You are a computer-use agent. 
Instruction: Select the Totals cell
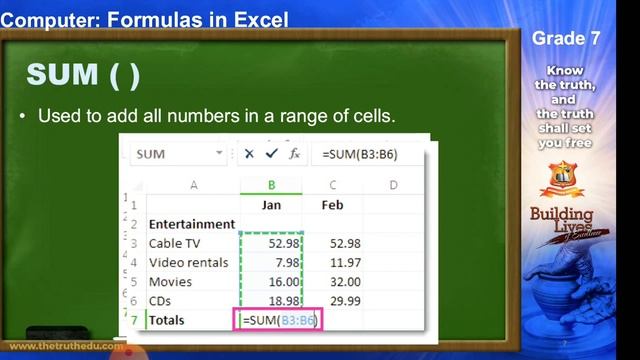click(x=193, y=320)
